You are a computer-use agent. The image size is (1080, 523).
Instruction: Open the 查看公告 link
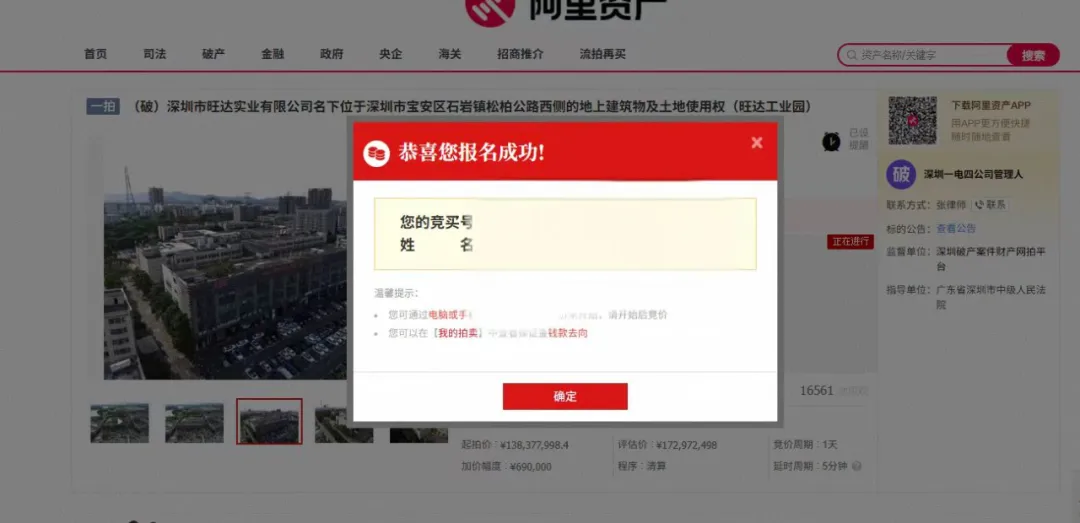coord(956,229)
